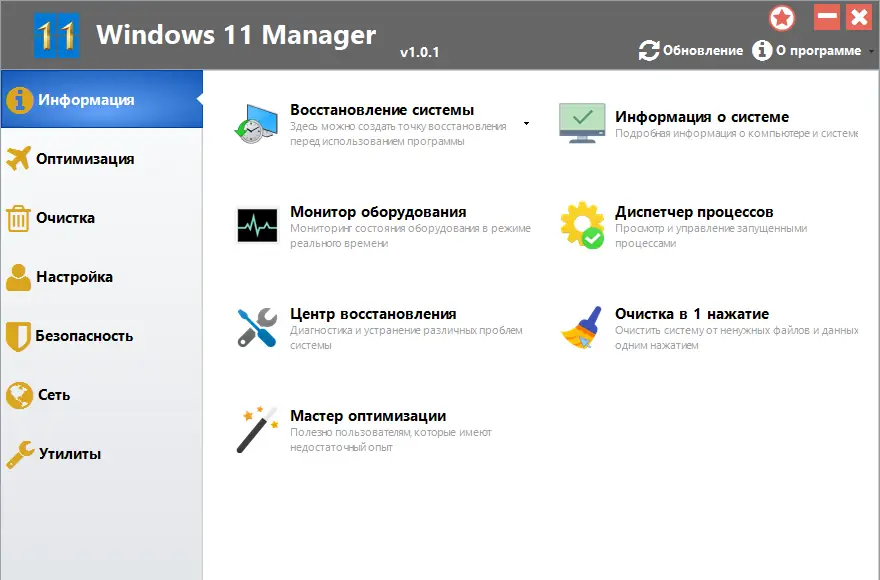
Task: Click the user silhouette icon for Настройка
Action: [19, 277]
